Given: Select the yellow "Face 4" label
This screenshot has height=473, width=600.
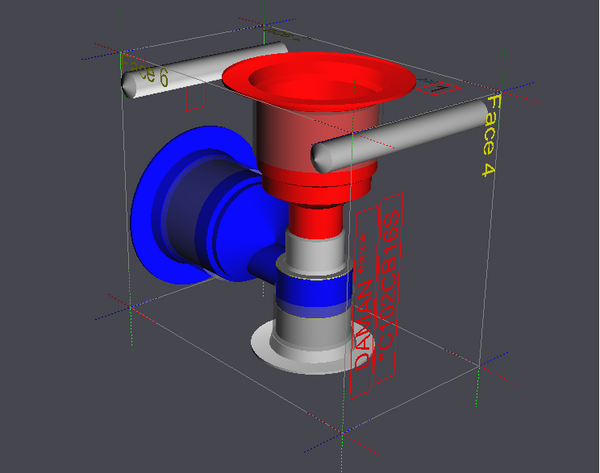Looking at the screenshot, I should tap(491, 136).
